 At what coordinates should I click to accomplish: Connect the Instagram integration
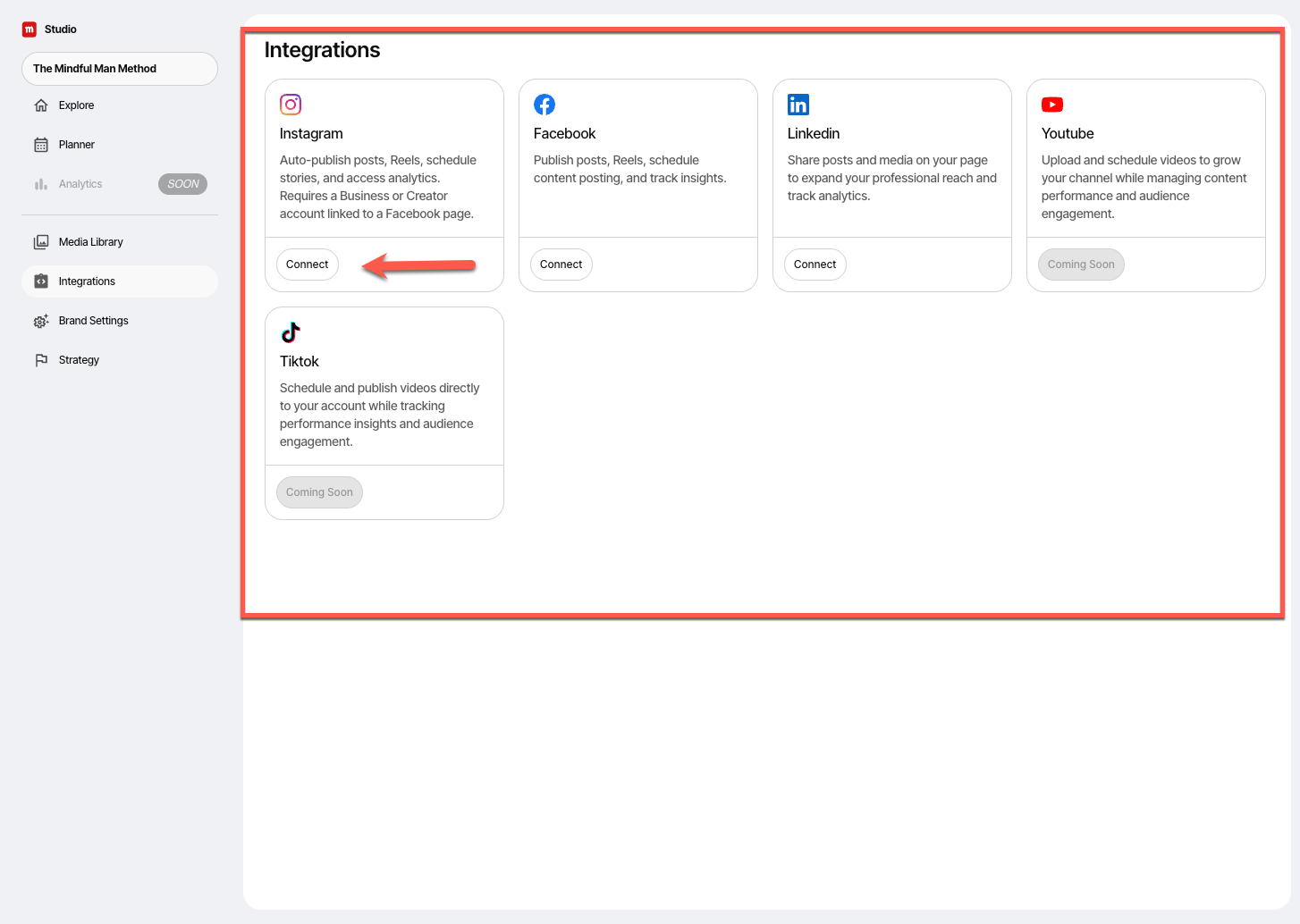click(308, 265)
